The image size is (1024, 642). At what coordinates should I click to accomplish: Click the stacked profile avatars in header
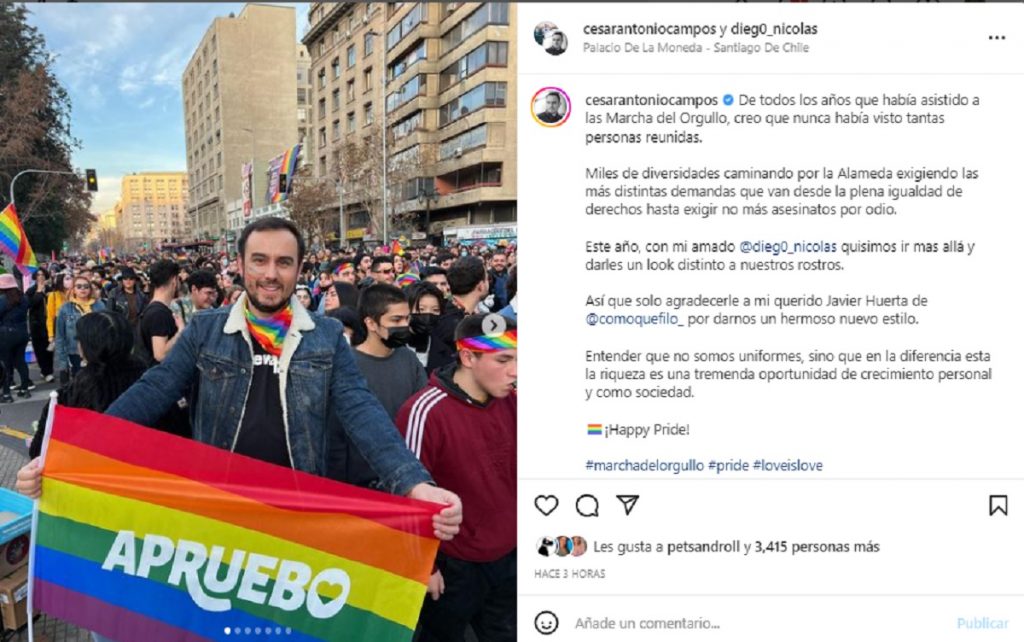(551, 38)
